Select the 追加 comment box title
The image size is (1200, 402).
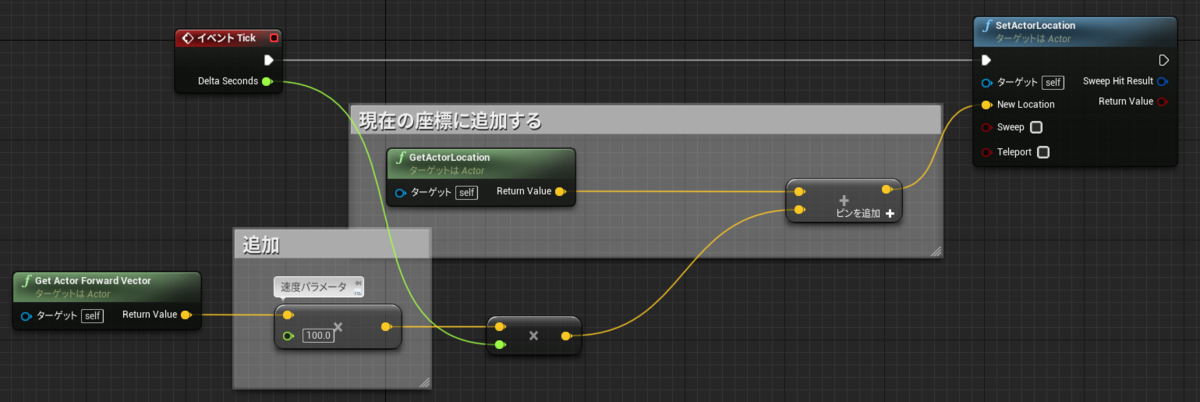point(261,243)
